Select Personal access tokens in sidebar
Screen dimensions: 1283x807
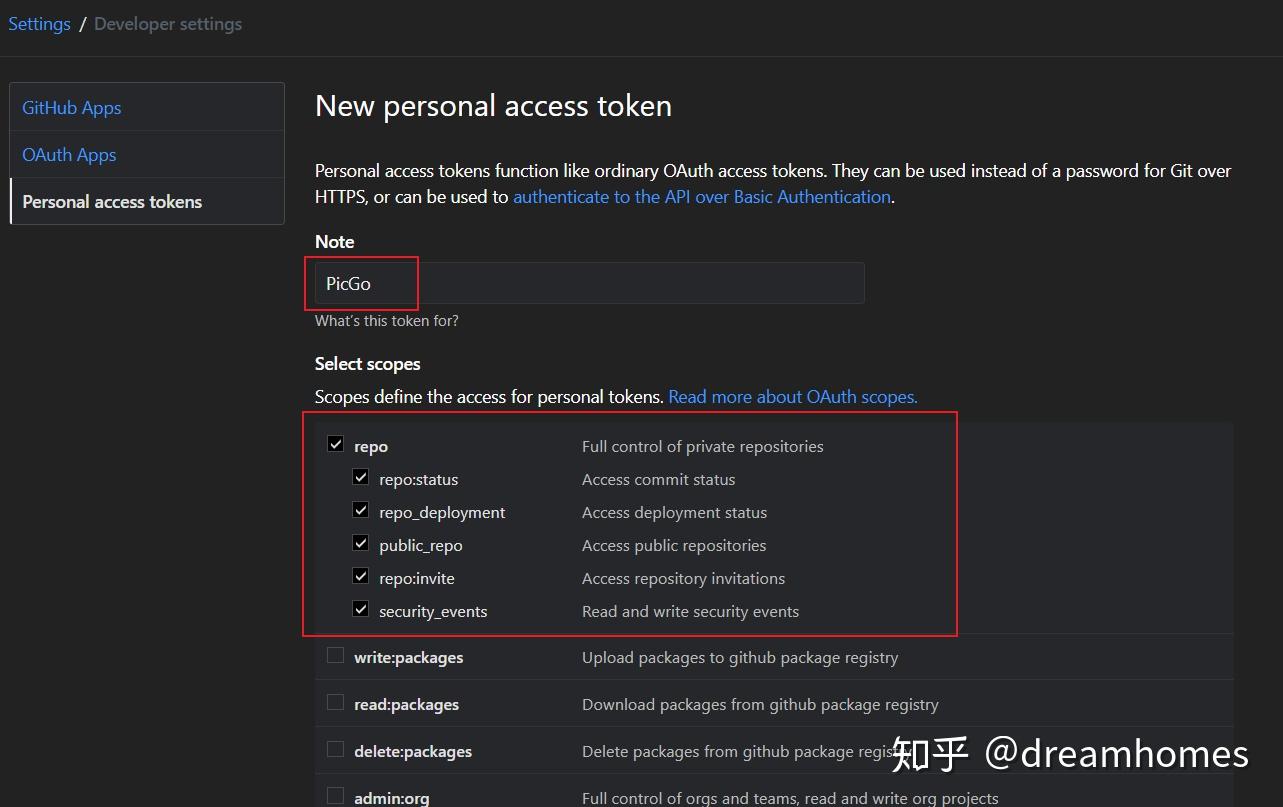click(112, 201)
